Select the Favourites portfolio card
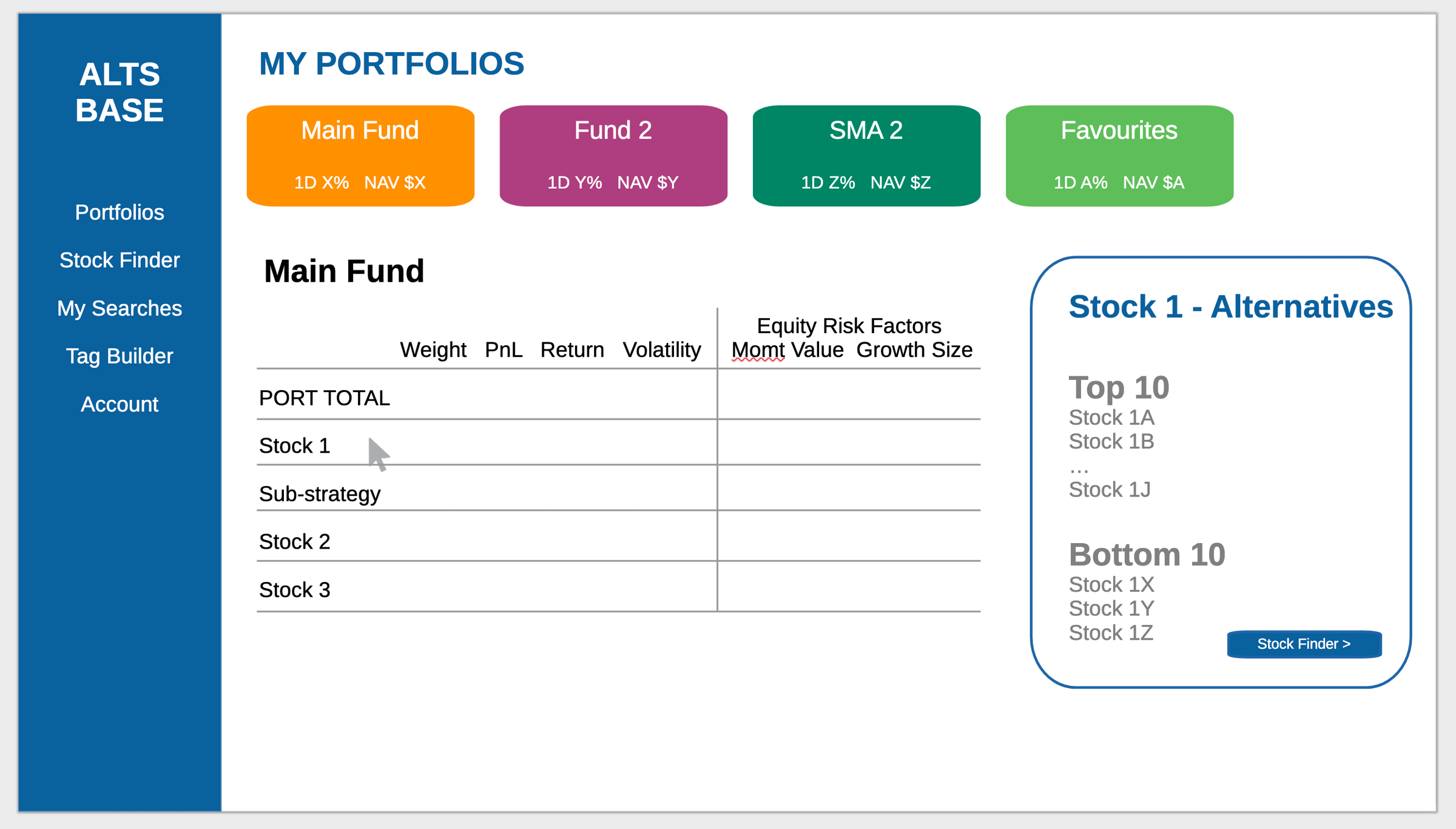The image size is (1456, 829). click(x=1119, y=155)
